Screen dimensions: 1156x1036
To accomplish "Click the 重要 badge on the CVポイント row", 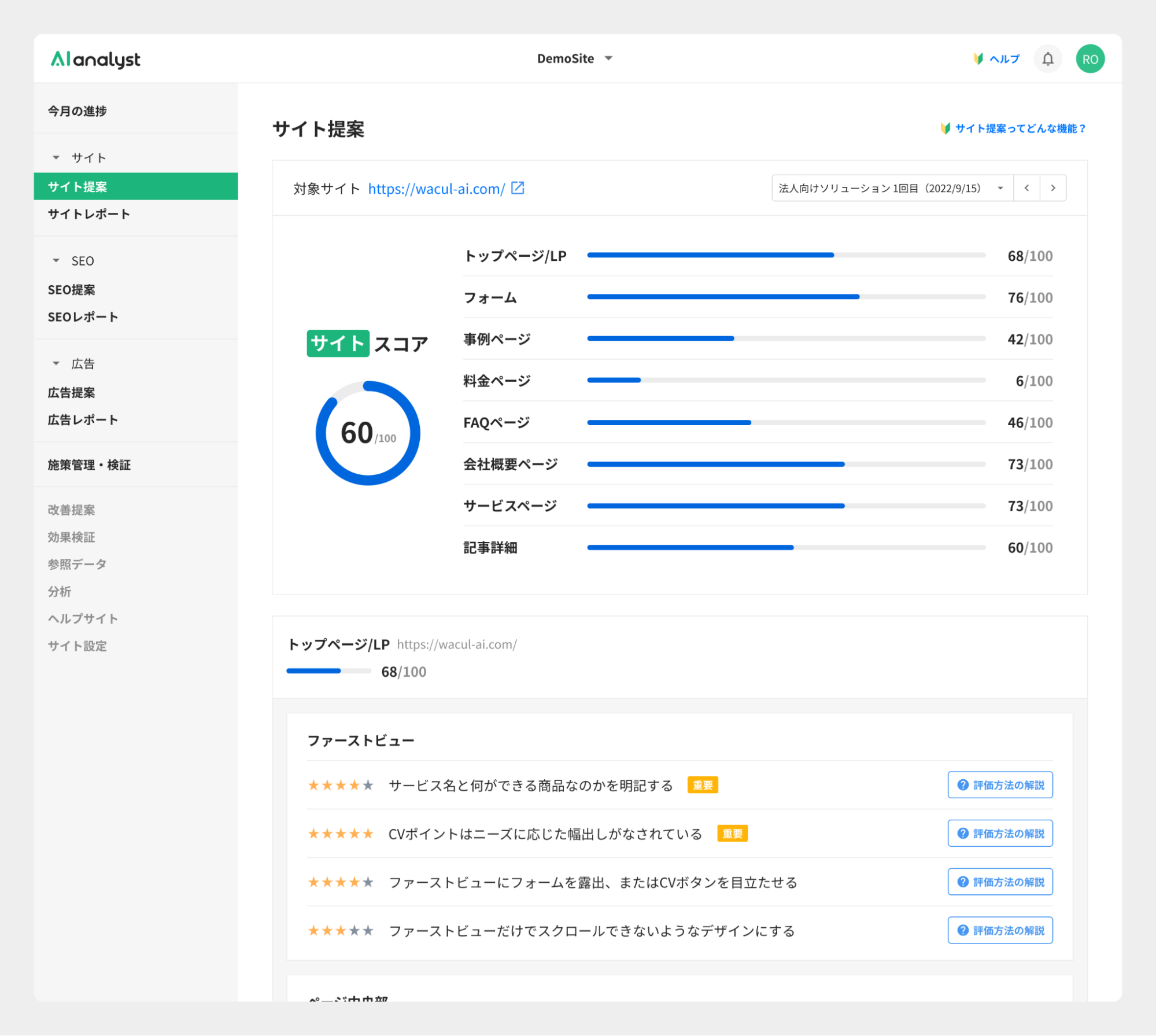I will pos(733,834).
